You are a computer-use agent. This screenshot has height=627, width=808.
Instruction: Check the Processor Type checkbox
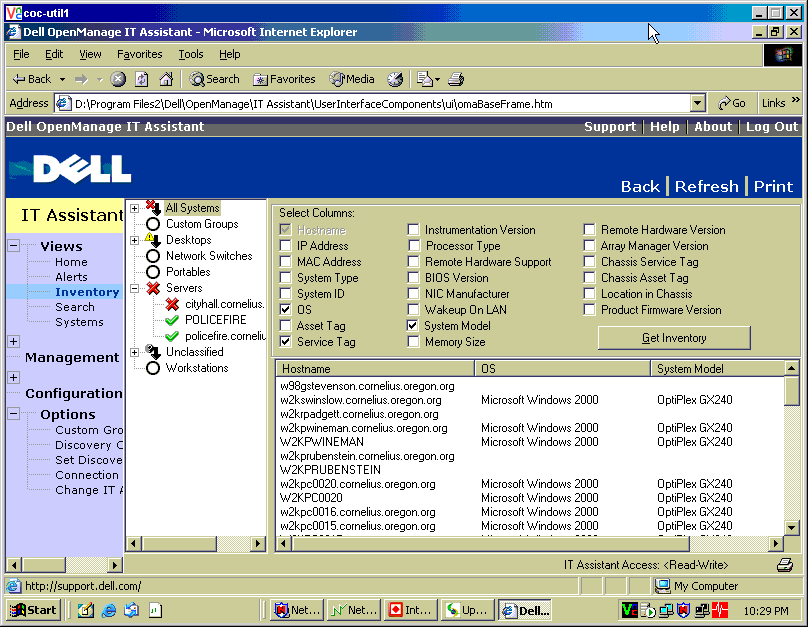[414, 246]
